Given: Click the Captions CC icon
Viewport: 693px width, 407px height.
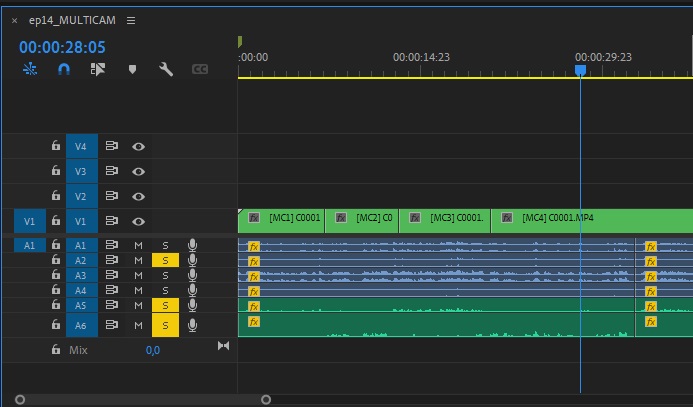Looking at the screenshot, I should pos(199,70).
